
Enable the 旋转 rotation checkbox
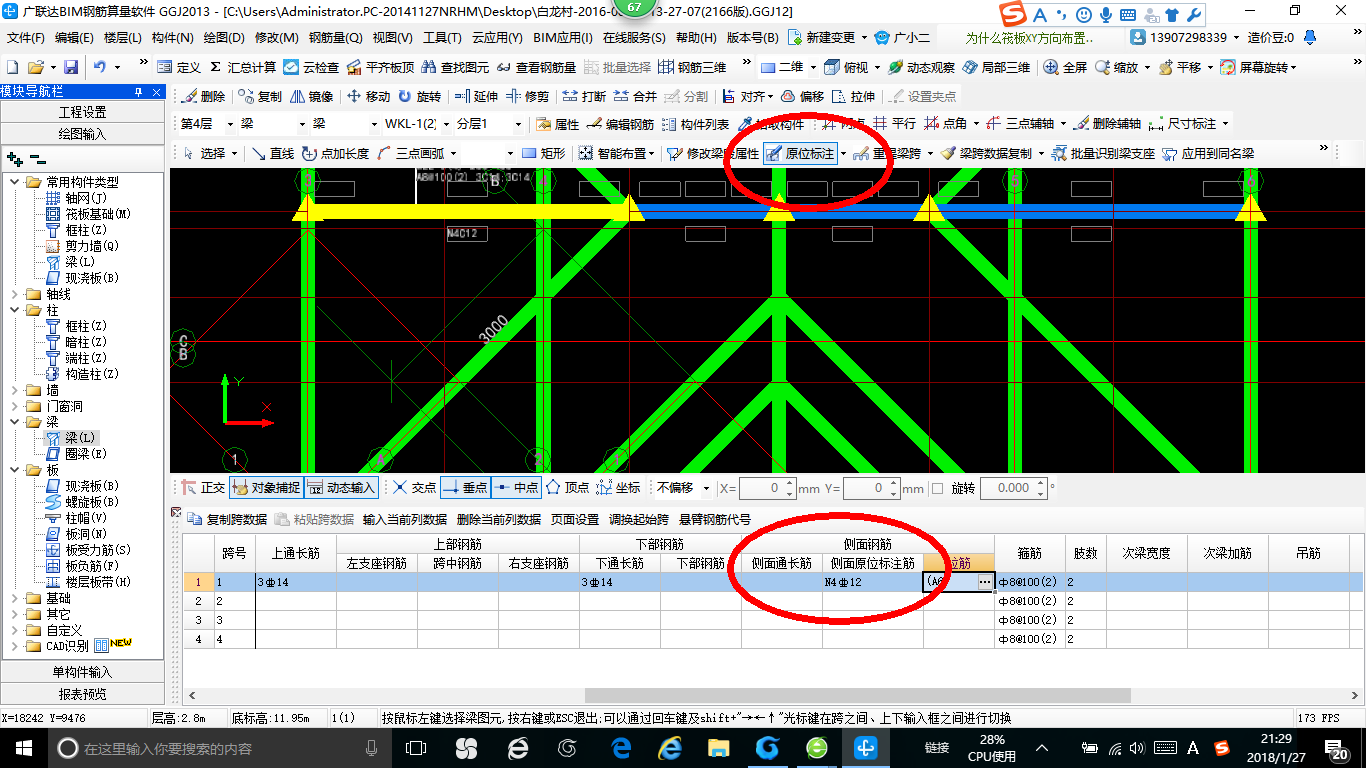(x=937, y=489)
